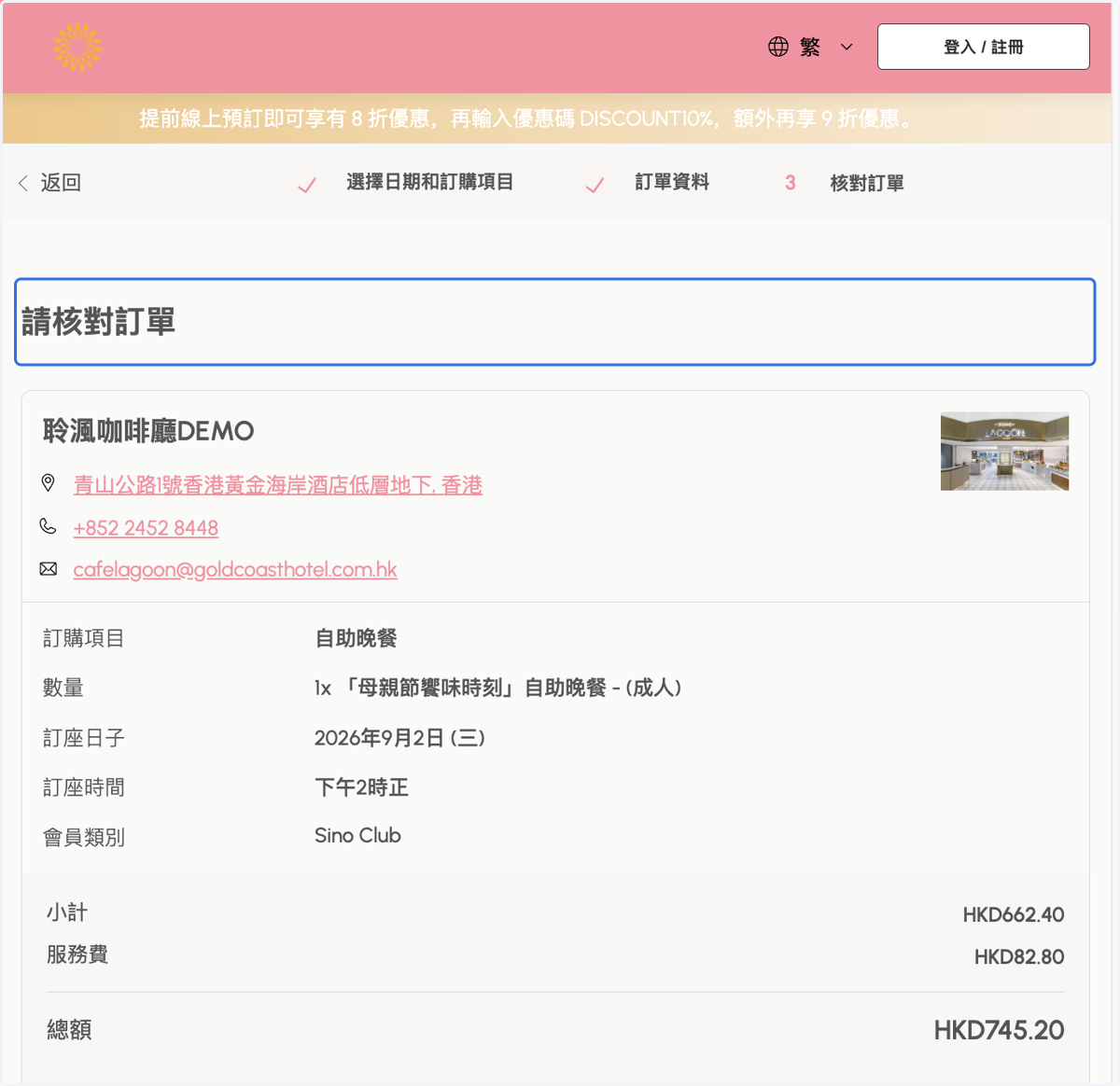Click the 訂購項目 label
1120x1086 pixels.
[84, 638]
